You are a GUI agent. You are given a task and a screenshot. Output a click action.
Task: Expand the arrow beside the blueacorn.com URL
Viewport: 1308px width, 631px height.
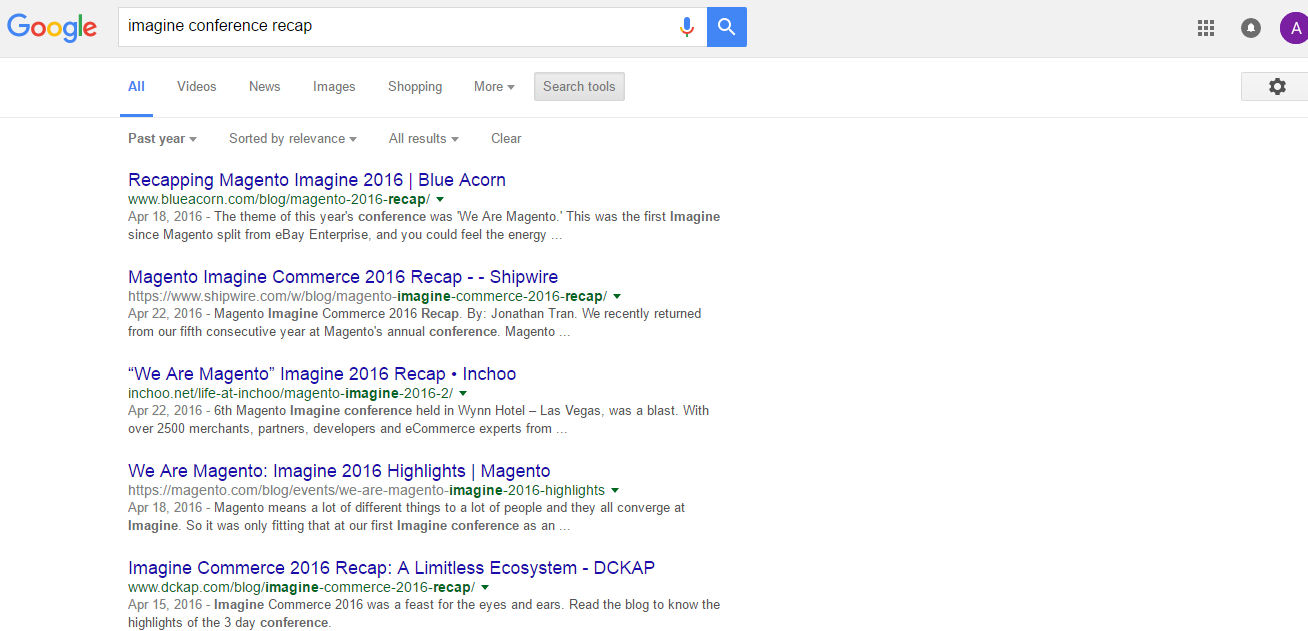[x=440, y=200]
